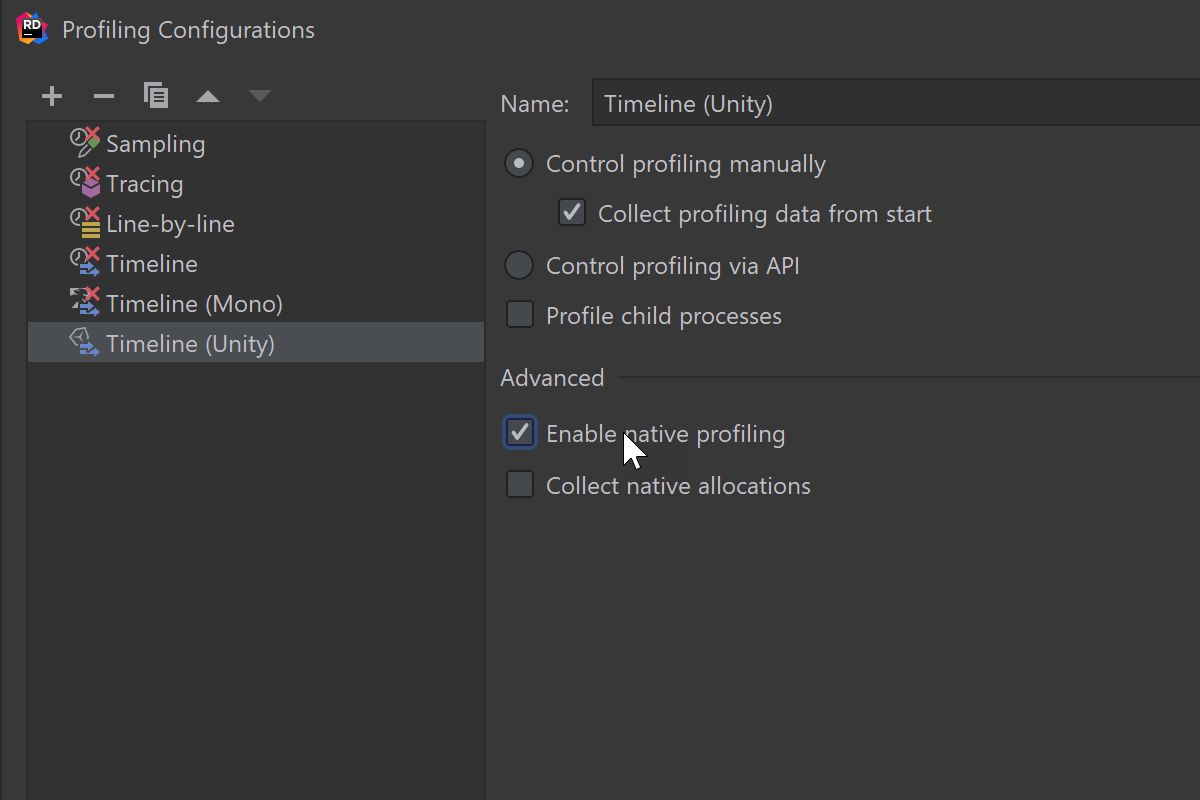1200x800 pixels.
Task: Enable the Profile child processes checkbox
Action: point(520,315)
